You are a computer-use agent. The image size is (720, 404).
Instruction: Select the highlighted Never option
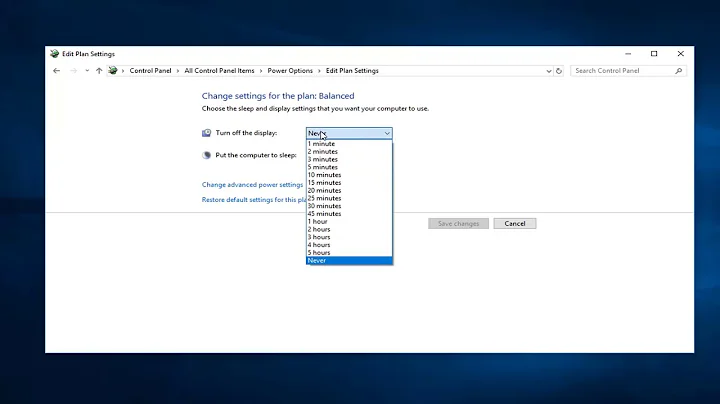coord(349,261)
